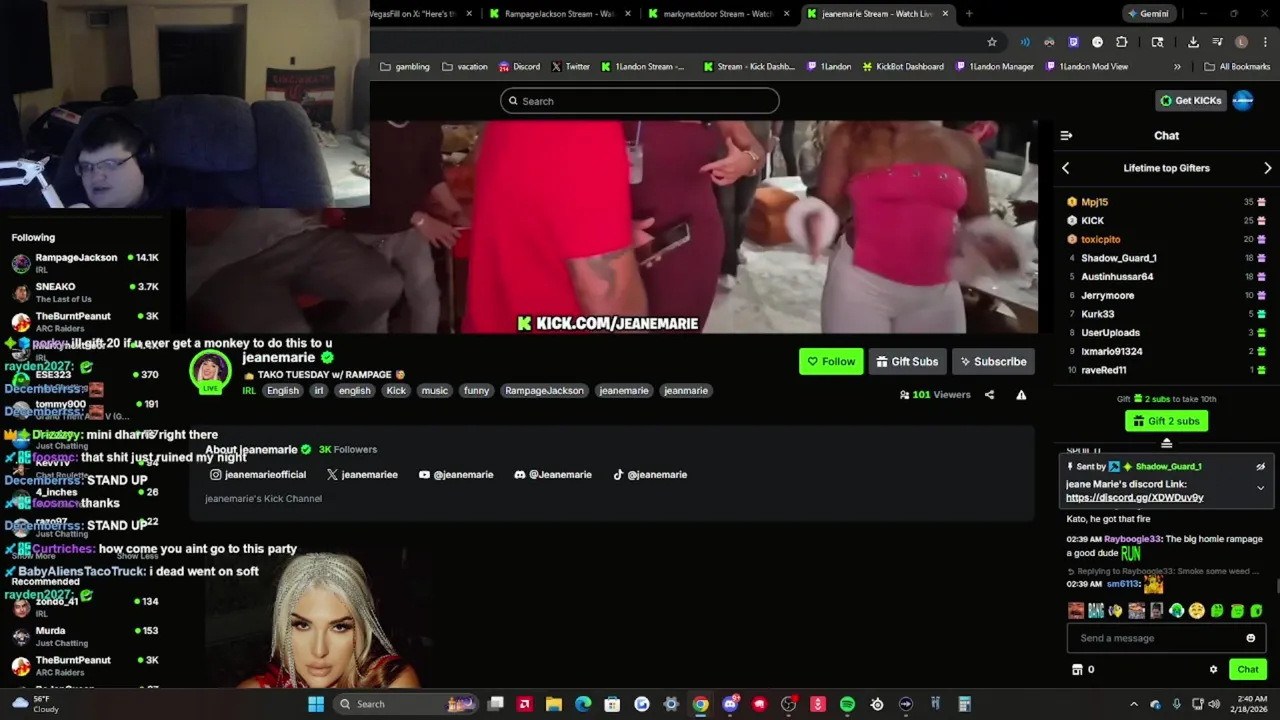Click in the Kick Search field
Screen dimensions: 1280x720
pyautogui.click(x=640, y=101)
